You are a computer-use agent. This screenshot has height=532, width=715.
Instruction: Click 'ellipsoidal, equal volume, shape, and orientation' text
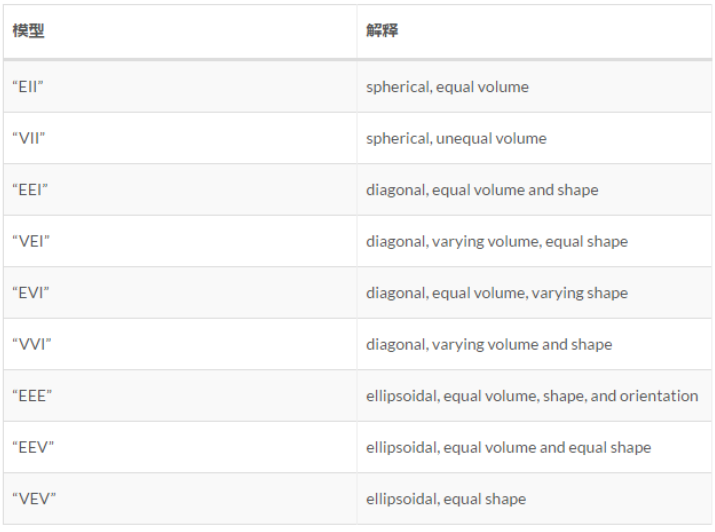[532, 396]
